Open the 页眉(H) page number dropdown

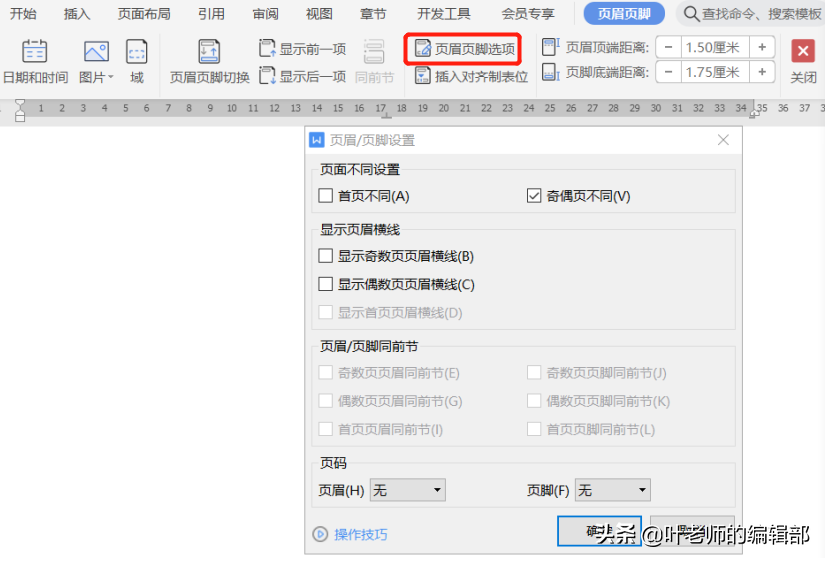tap(408, 490)
